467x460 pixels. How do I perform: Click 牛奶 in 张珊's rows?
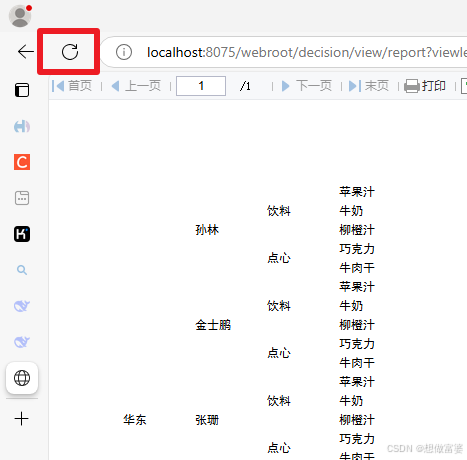[351, 401]
